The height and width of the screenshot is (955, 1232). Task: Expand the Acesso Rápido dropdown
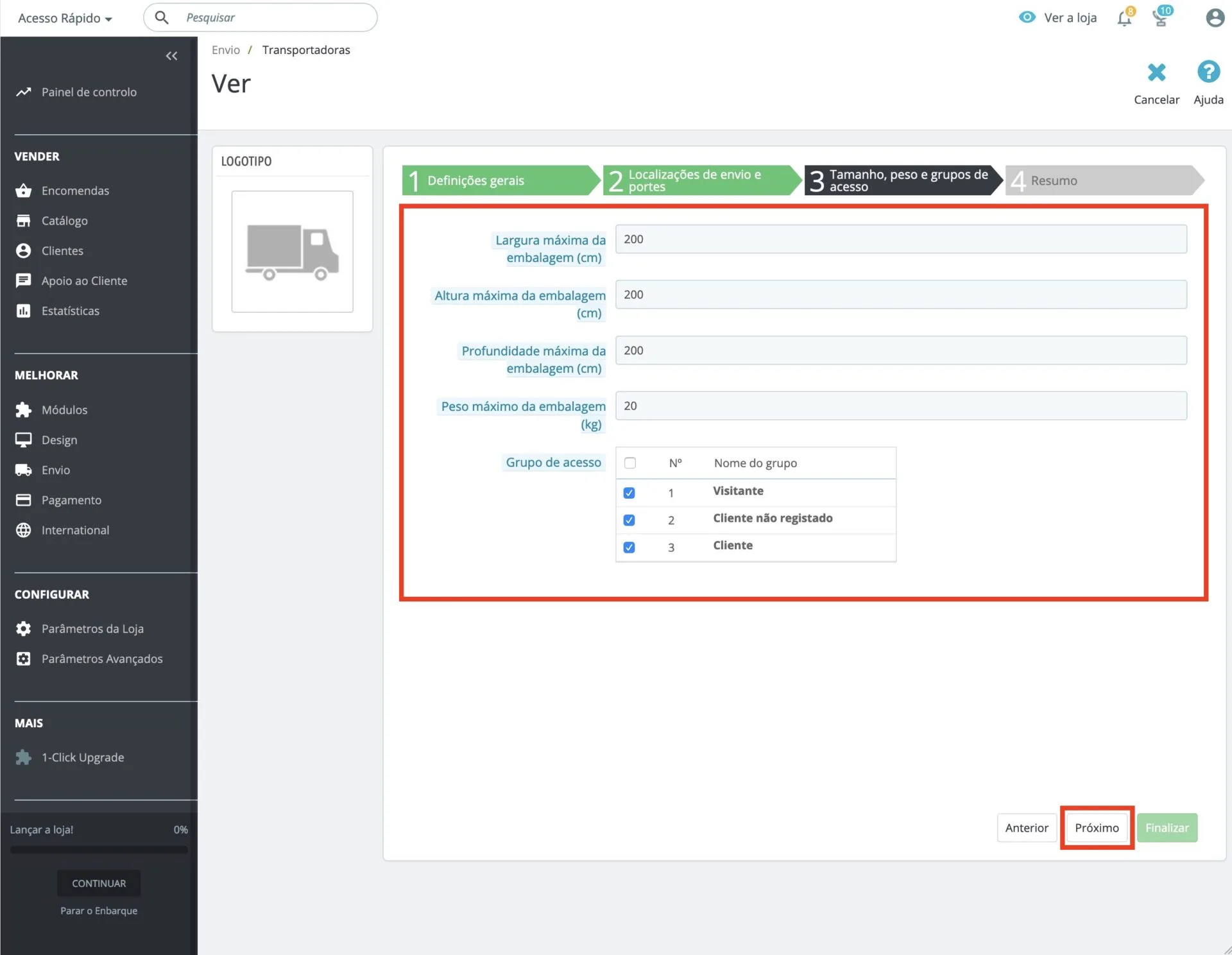[x=65, y=18]
